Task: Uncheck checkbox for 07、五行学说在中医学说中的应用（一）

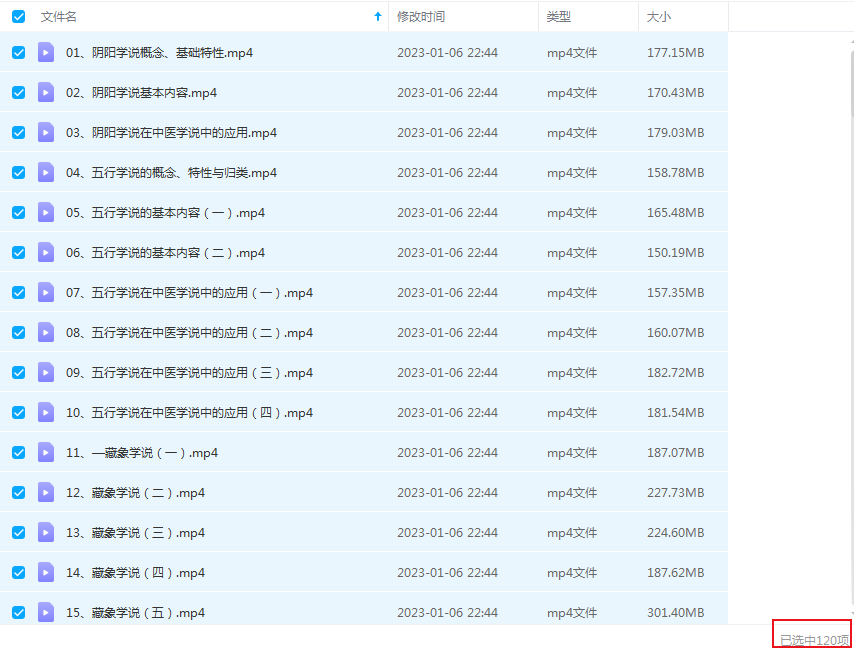Action: (19, 293)
